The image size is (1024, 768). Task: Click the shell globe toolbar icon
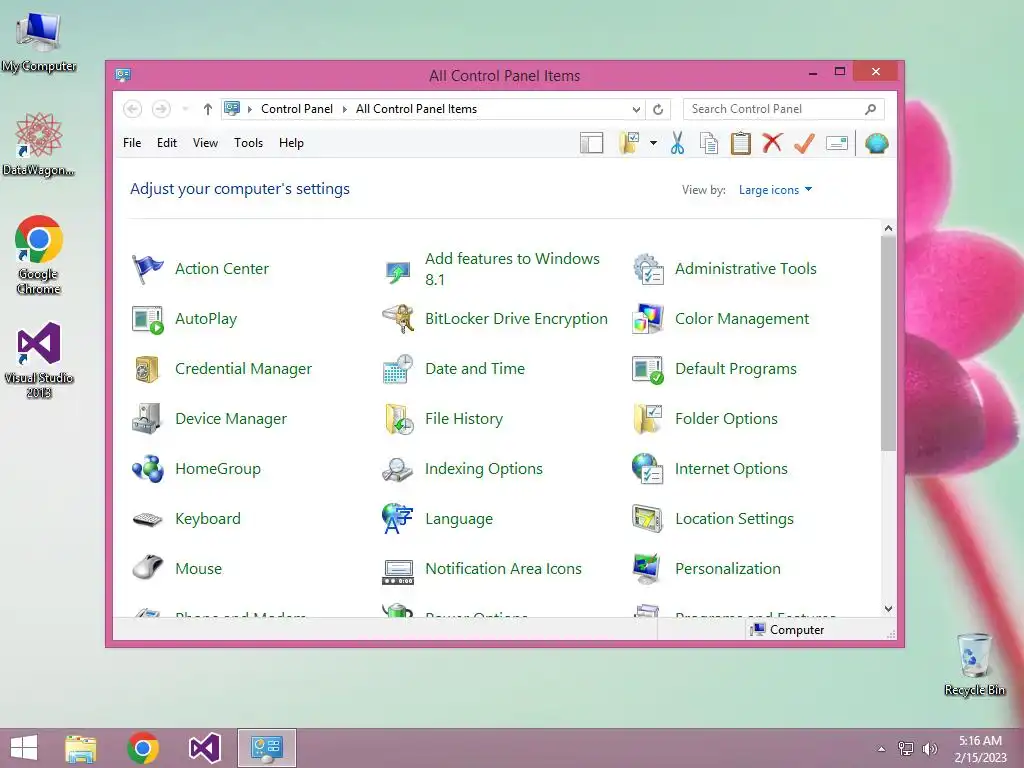[x=876, y=143]
